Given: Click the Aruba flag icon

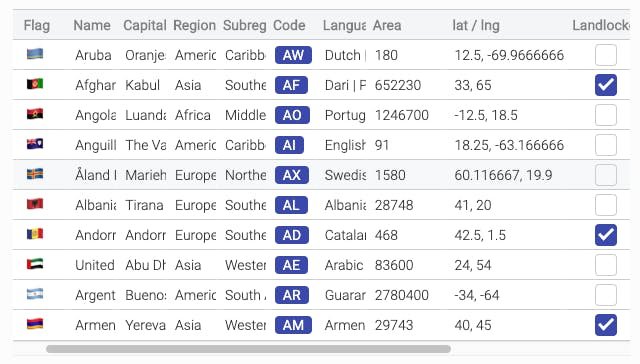Looking at the screenshot, I should point(35,54).
